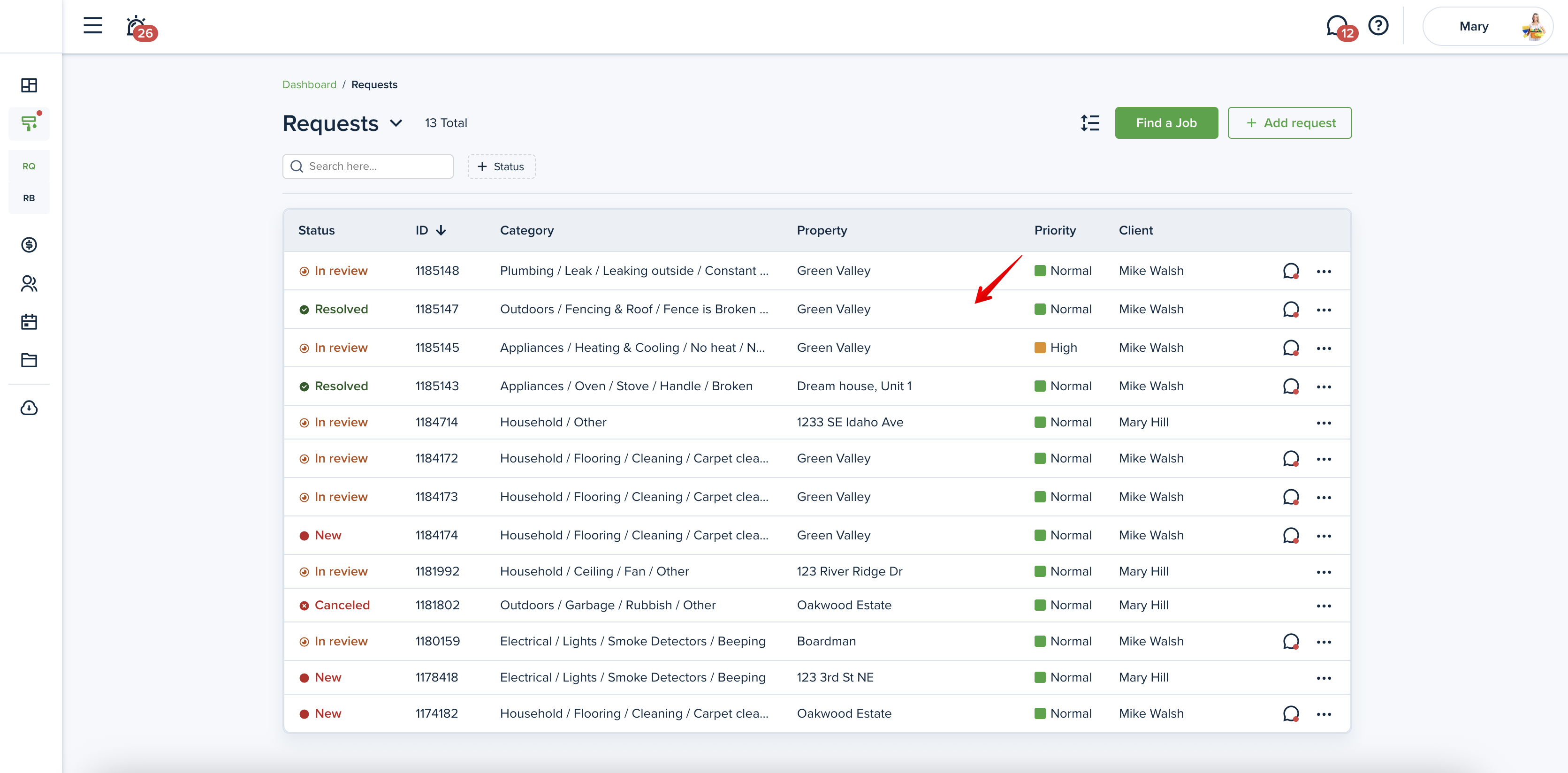This screenshot has height=773, width=1568.
Task: Open the calendar icon in sidebar
Action: [x=29, y=322]
